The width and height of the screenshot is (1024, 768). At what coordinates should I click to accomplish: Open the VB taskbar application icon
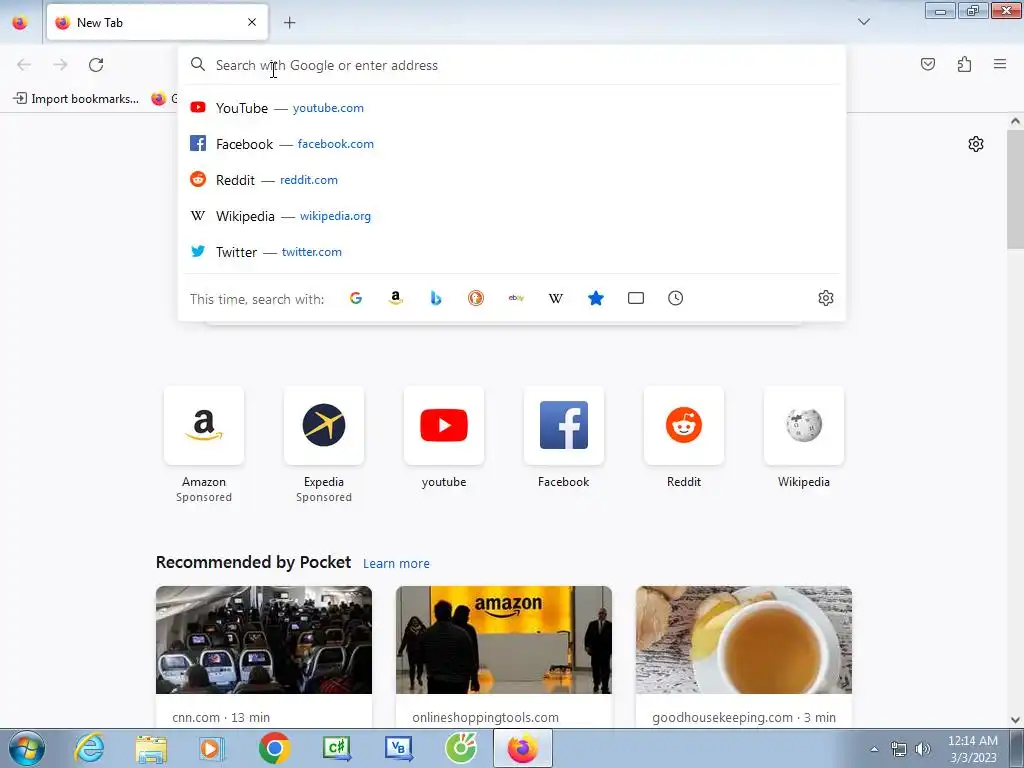(x=398, y=748)
